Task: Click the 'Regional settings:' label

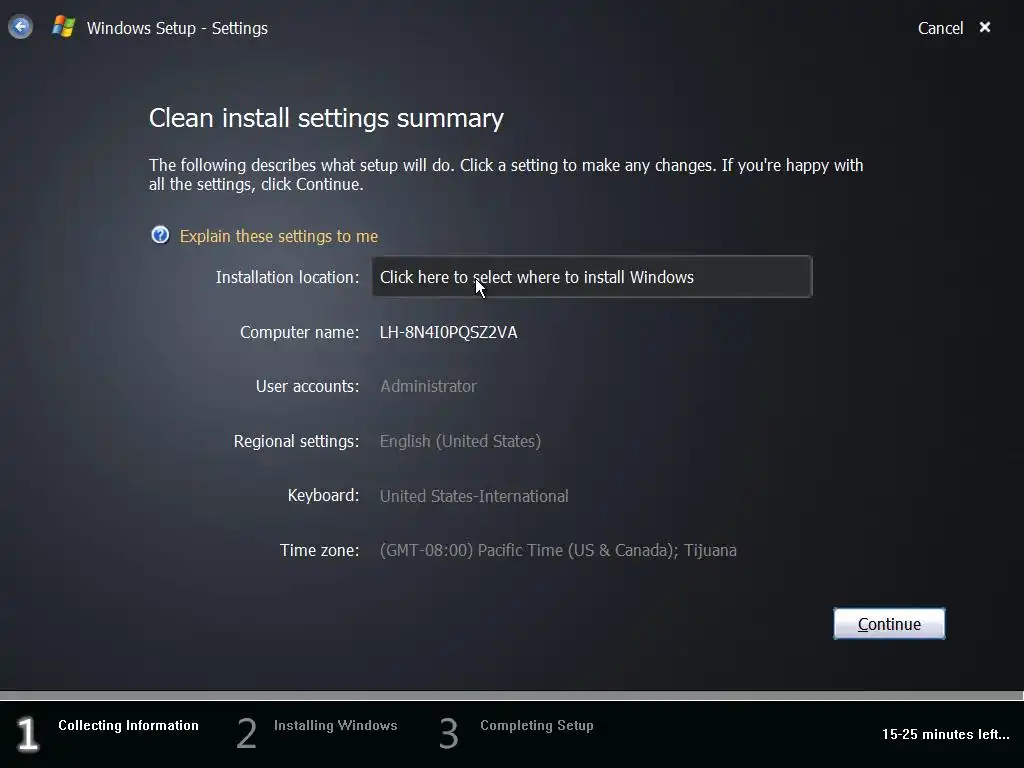Action: [x=296, y=441]
